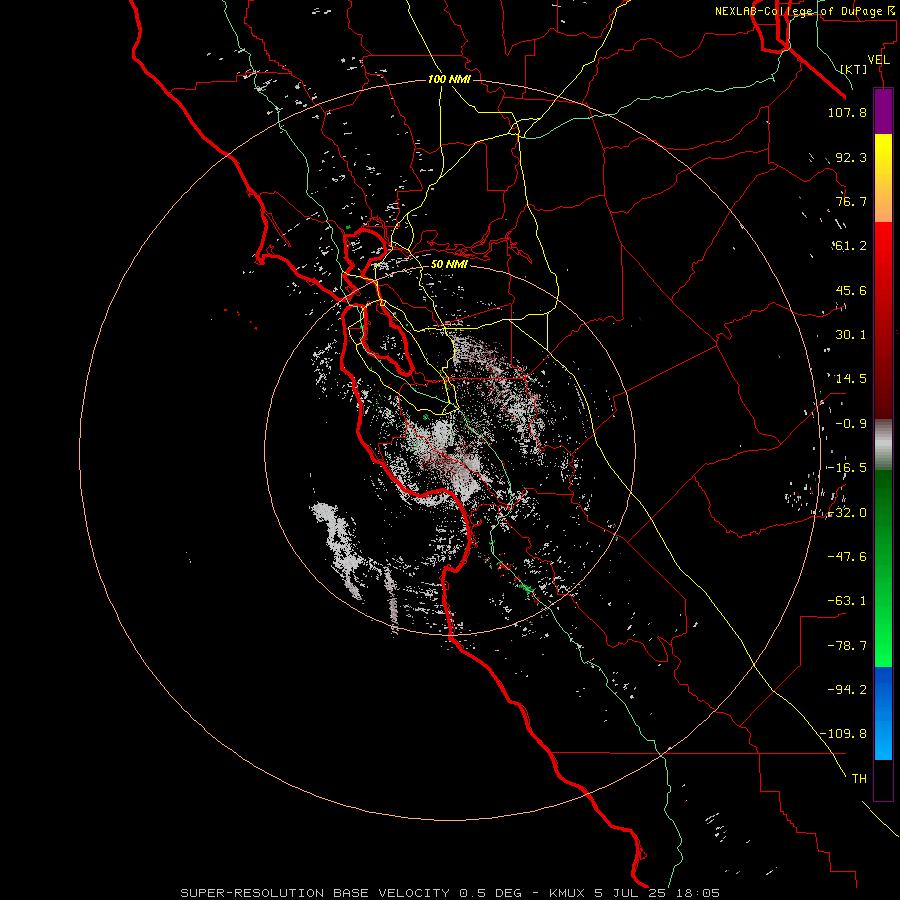This screenshot has width=900, height=900.
Task: Click the -94.2 velocity scale value
Action: coord(847,689)
